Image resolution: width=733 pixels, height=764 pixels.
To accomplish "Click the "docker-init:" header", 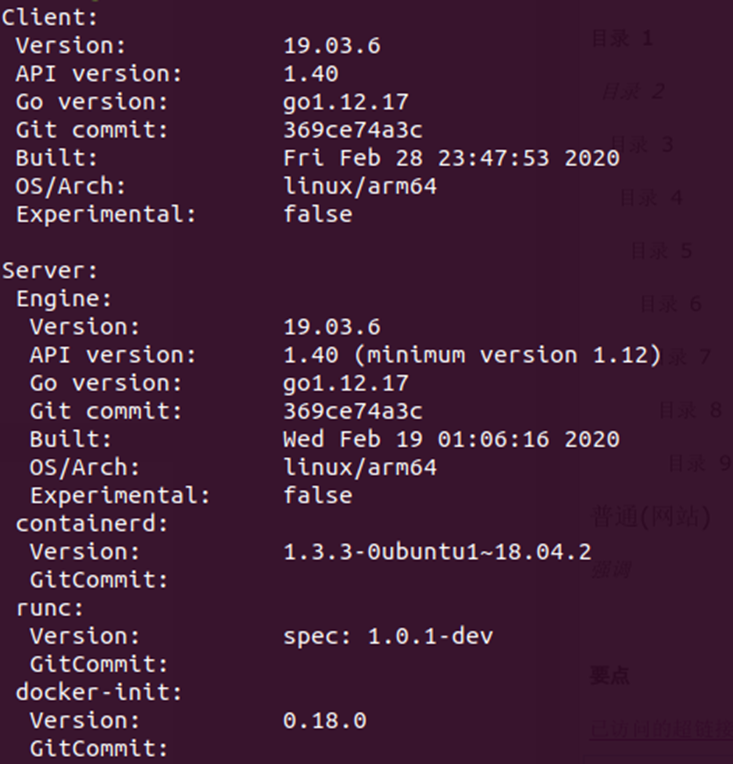I will coord(99,693).
